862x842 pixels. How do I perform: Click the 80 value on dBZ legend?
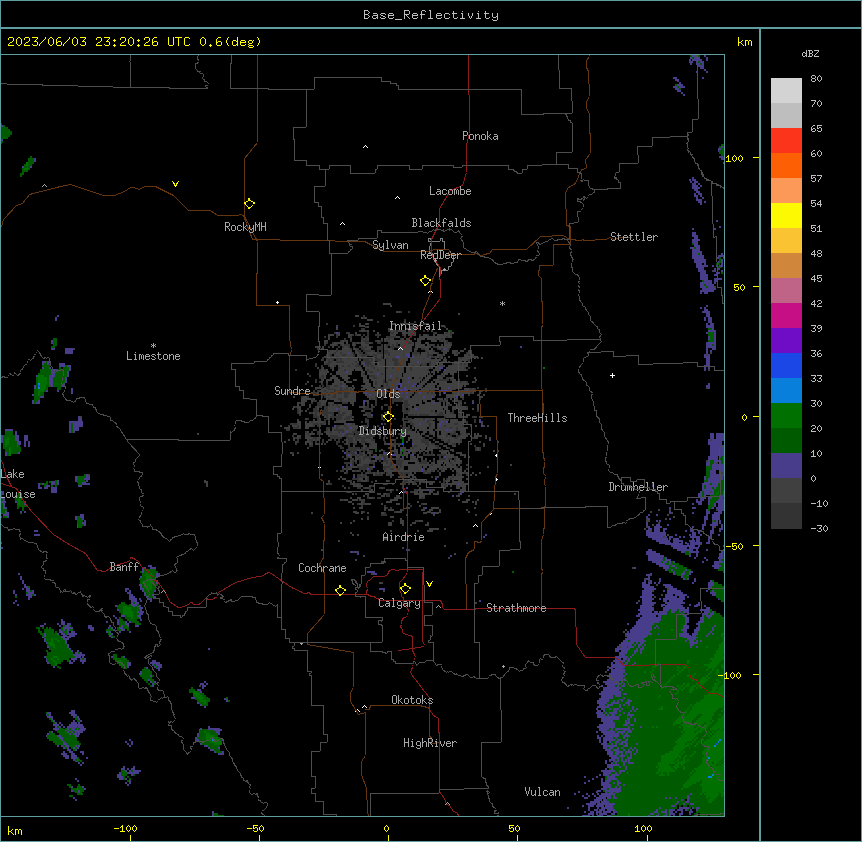point(816,79)
